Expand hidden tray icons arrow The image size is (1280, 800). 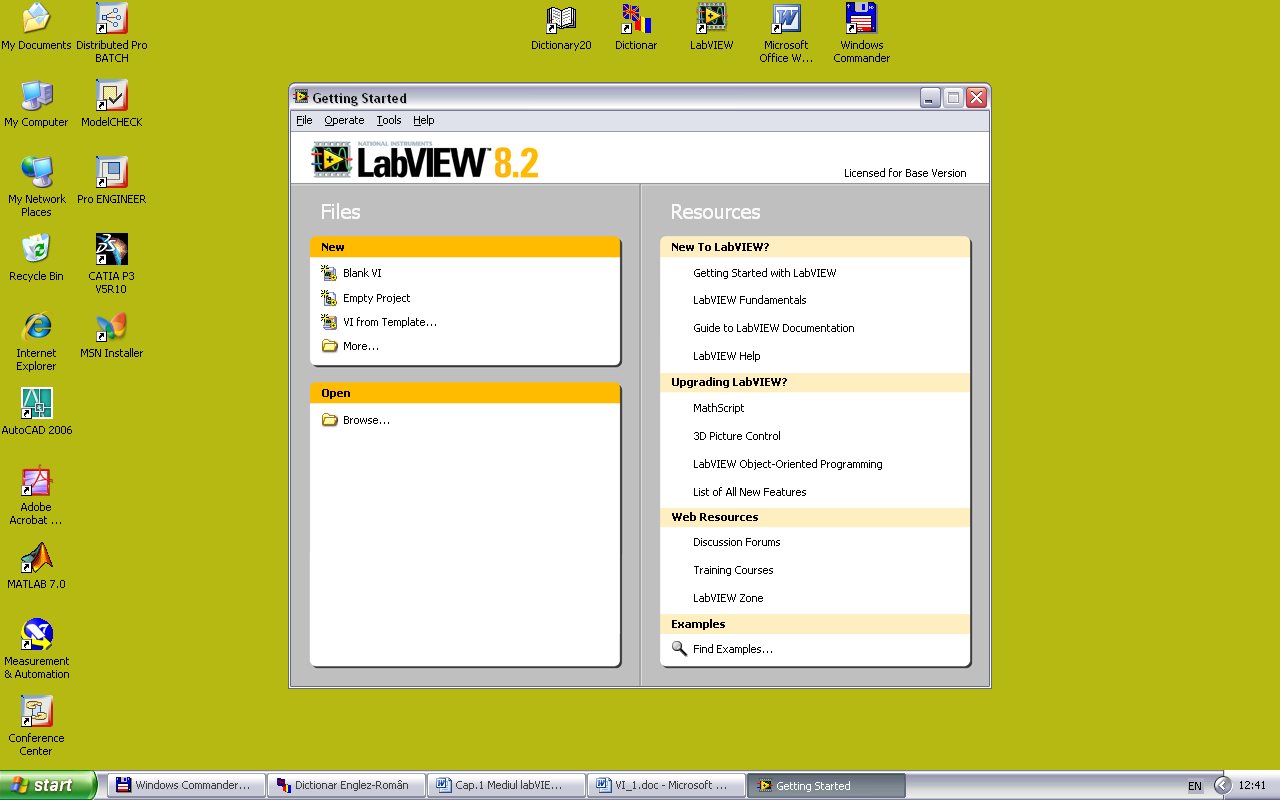tap(1222, 785)
